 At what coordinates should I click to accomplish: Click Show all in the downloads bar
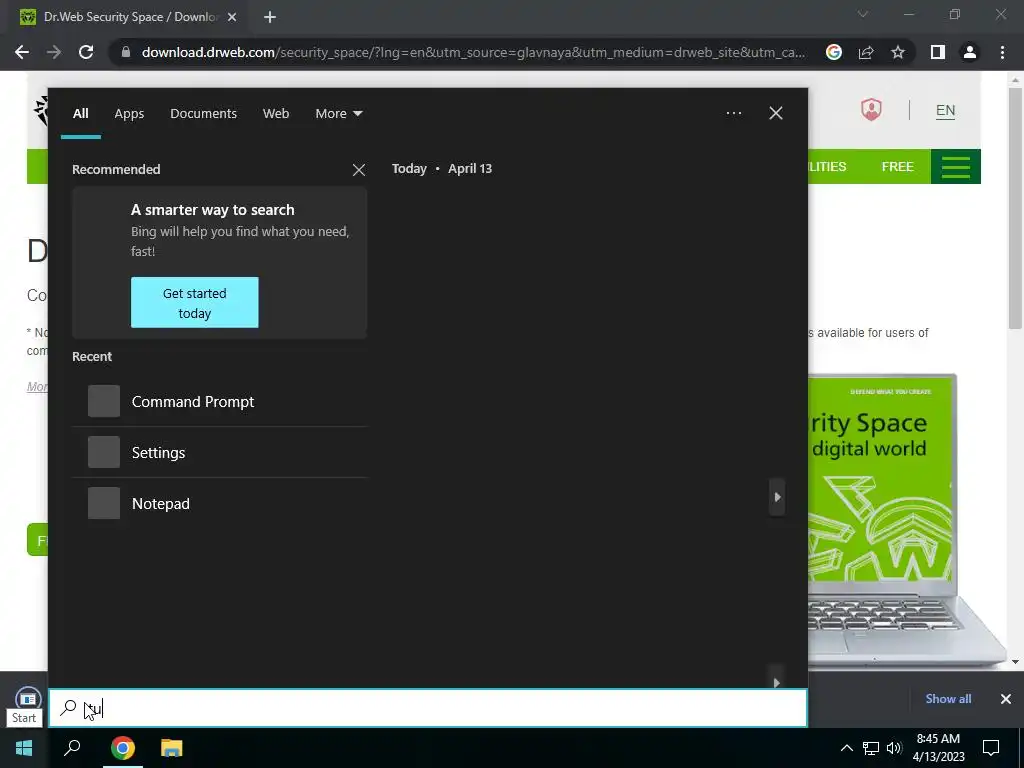(948, 699)
